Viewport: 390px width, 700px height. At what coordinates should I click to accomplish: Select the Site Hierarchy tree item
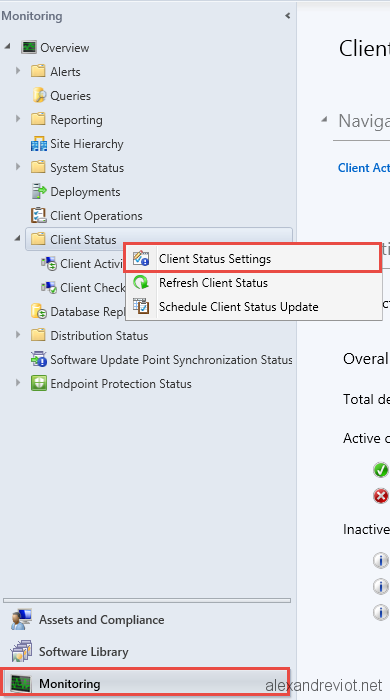87,144
